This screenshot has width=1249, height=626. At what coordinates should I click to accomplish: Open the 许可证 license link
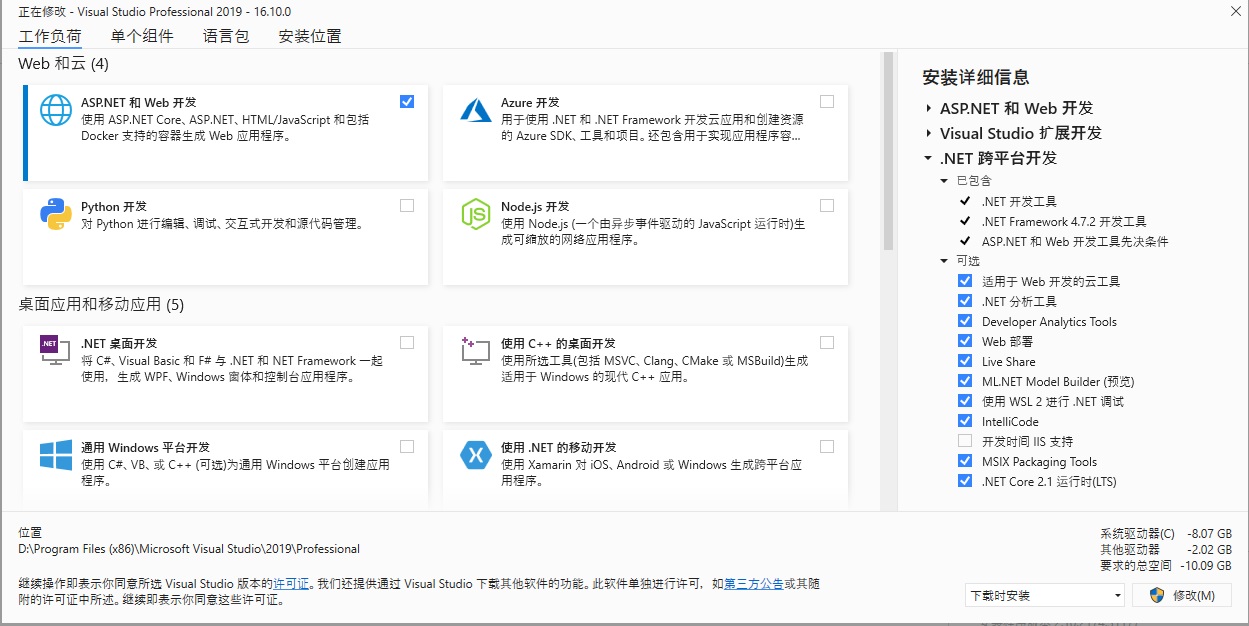click(291, 584)
